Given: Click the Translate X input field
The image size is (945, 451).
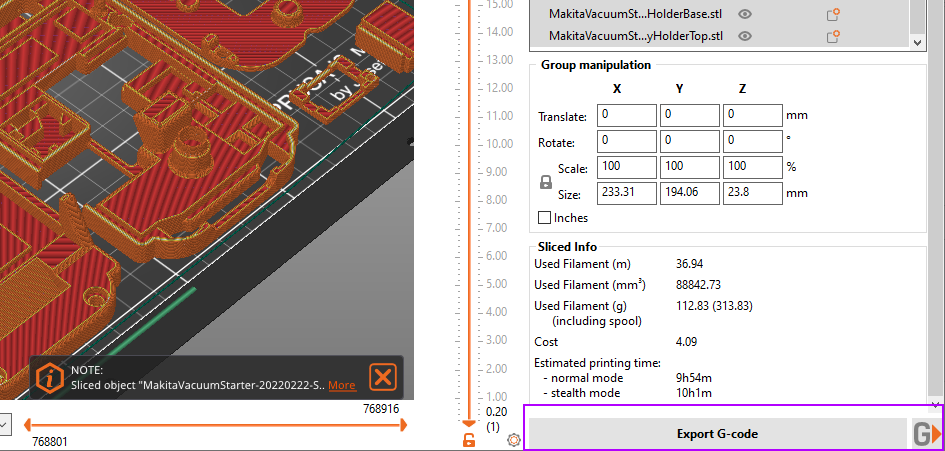Looking at the screenshot, I should point(626,115).
